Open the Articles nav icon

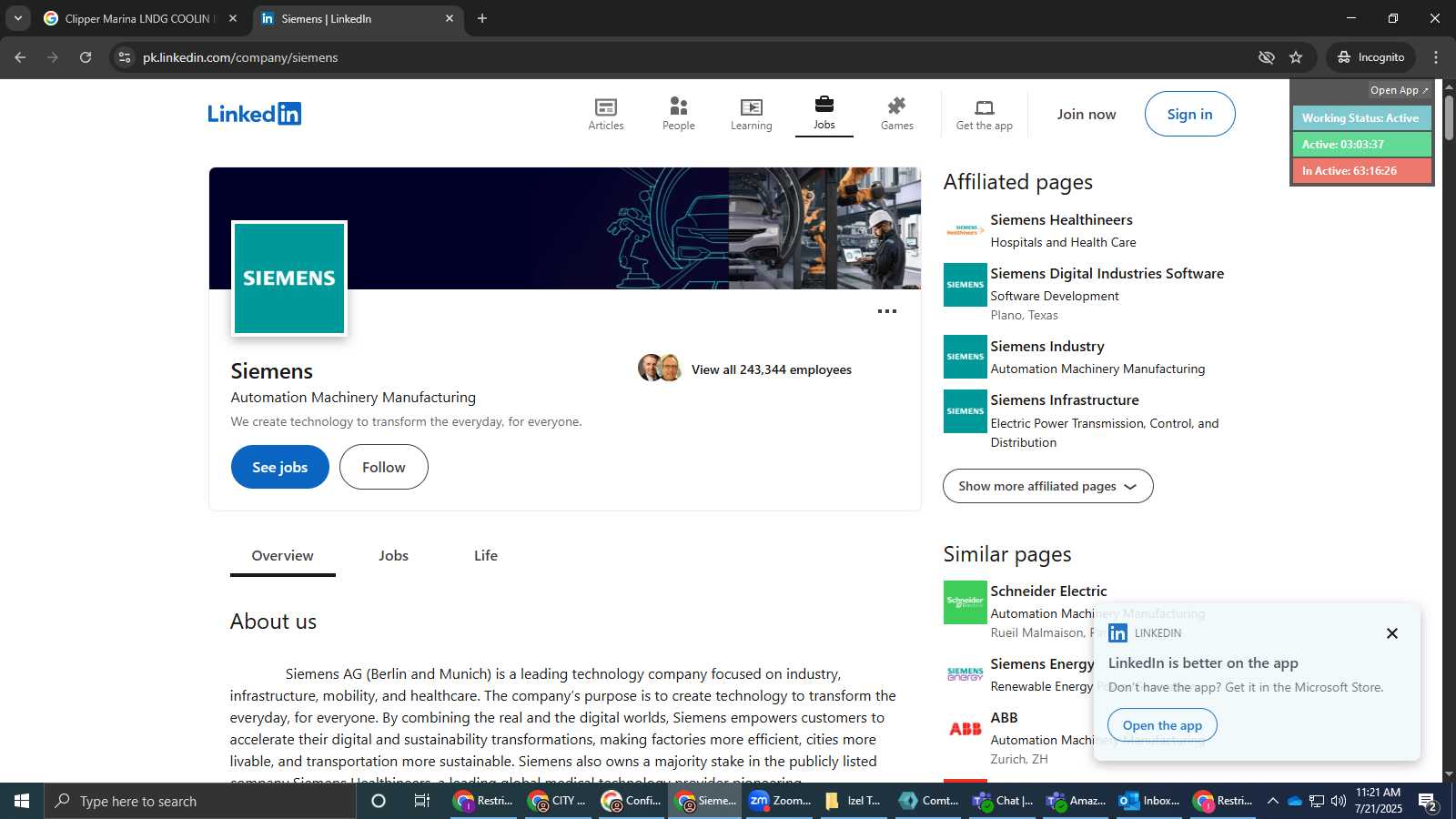coord(605,107)
